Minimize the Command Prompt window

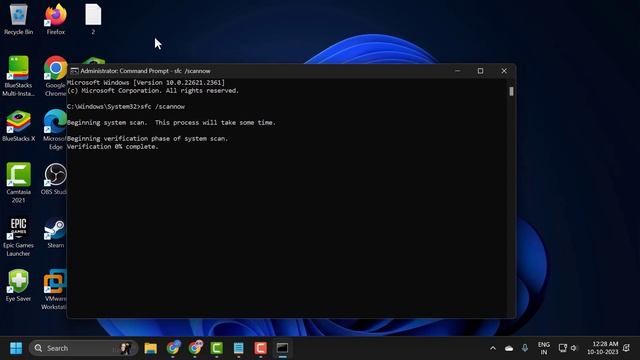458,71
